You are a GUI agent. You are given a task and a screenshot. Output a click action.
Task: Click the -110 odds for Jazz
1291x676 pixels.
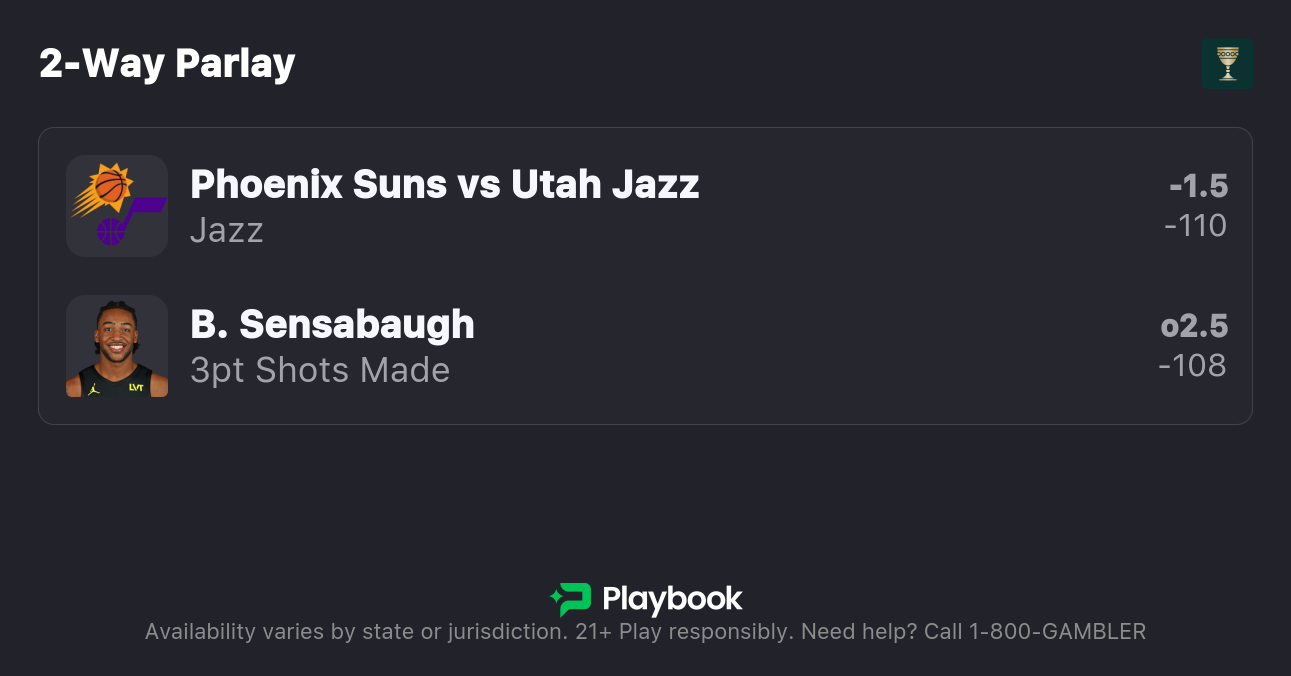pos(1195,226)
